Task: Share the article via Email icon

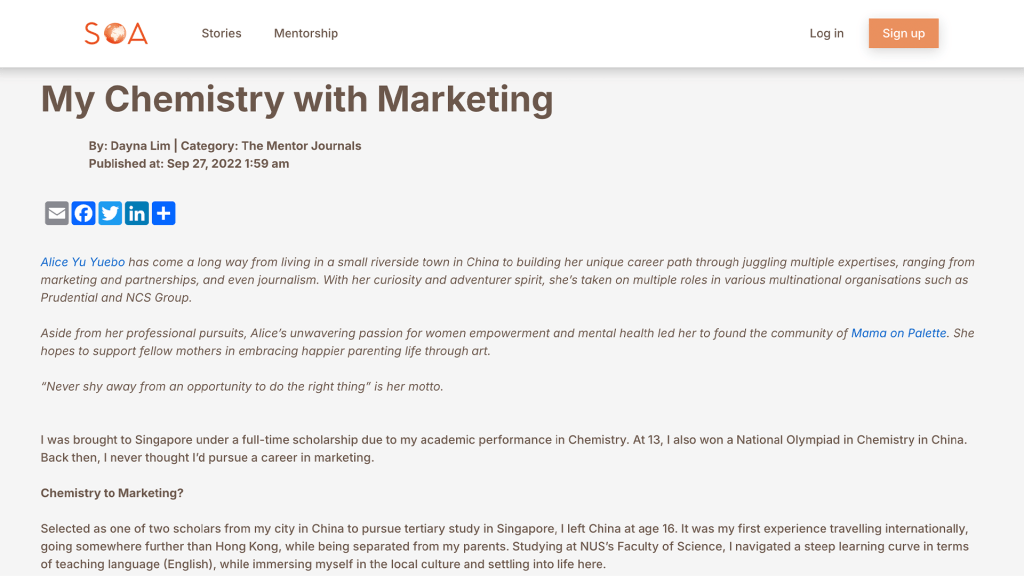Action: pos(57,213)
